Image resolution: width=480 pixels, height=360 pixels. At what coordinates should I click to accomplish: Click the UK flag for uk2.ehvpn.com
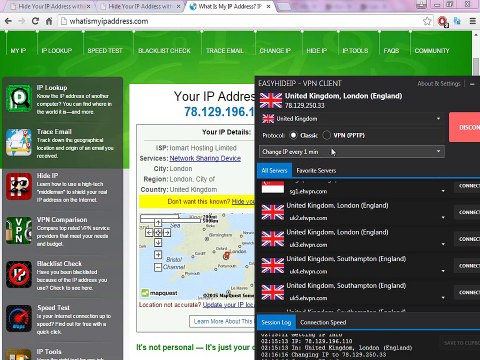point(273,212)
